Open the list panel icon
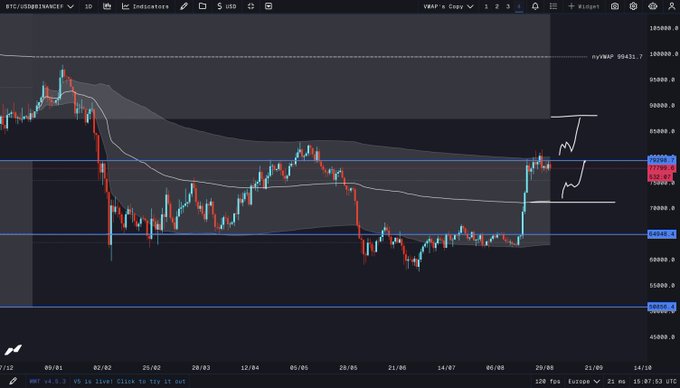Viewport: 680px width, 388px height. click(x=553, y=6)
